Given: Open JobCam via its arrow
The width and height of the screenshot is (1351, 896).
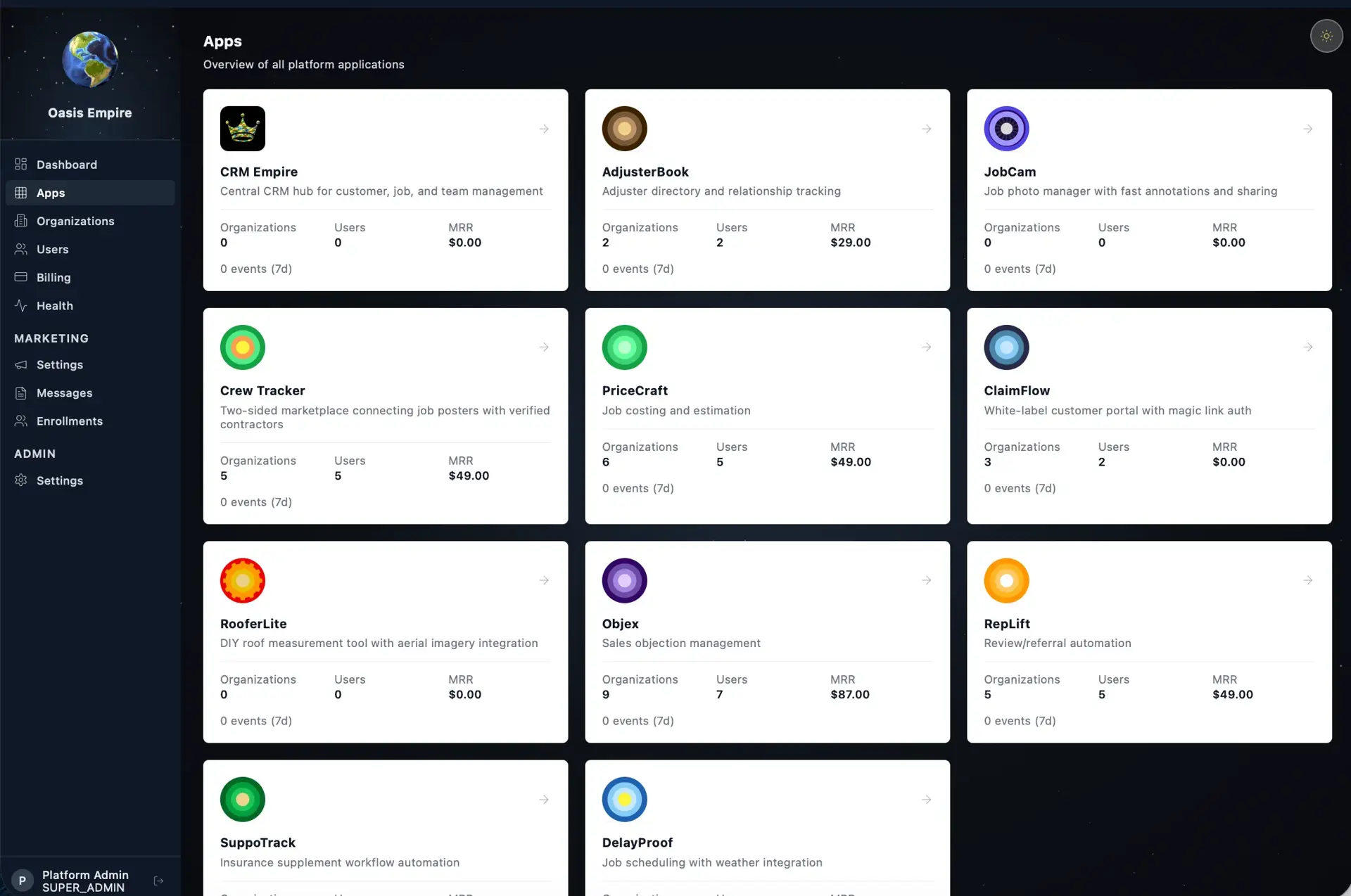Looking at the screenshot, I should (x=1308, y=129).
